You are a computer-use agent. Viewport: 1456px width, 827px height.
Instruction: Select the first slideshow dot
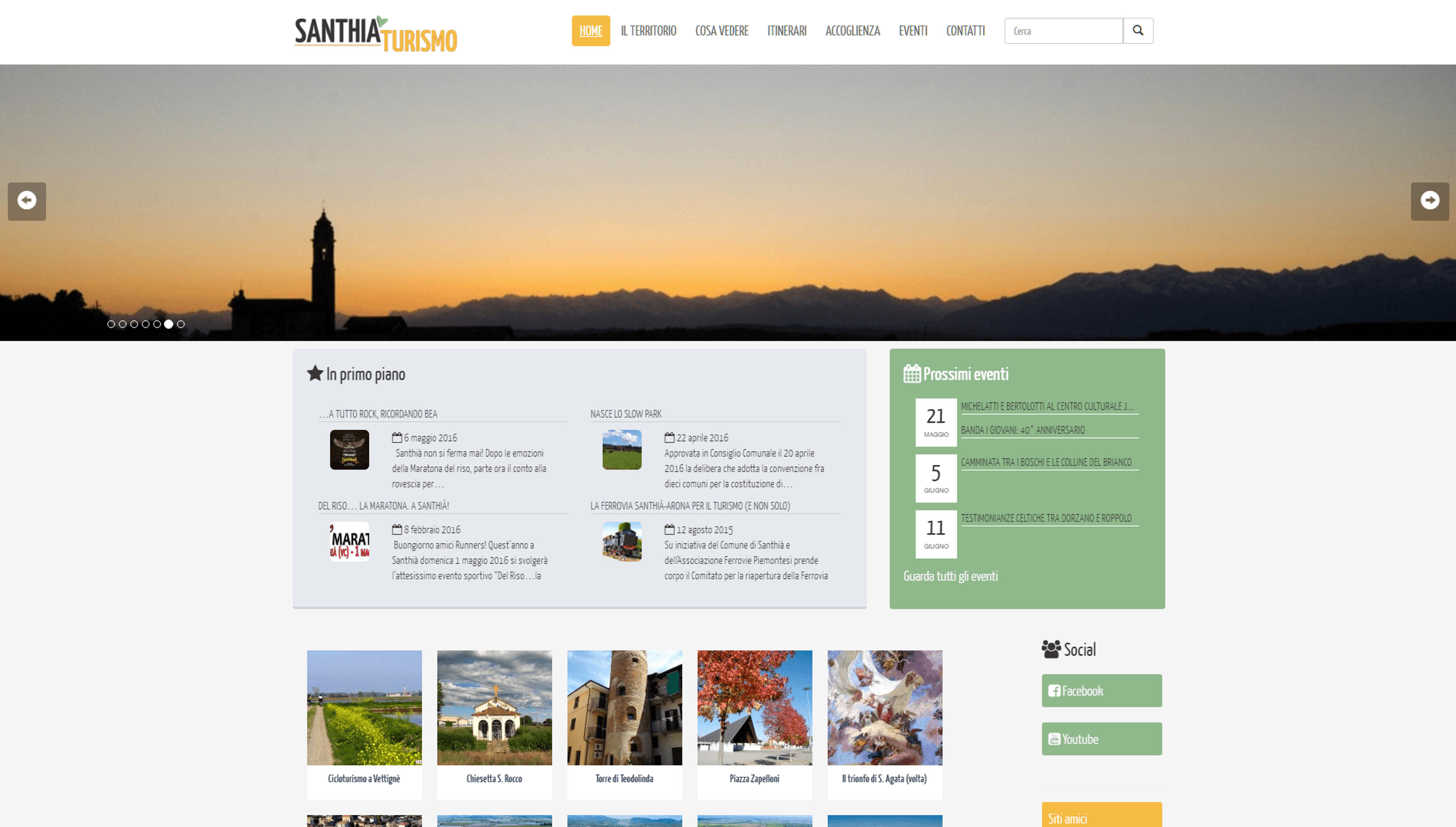111,324
